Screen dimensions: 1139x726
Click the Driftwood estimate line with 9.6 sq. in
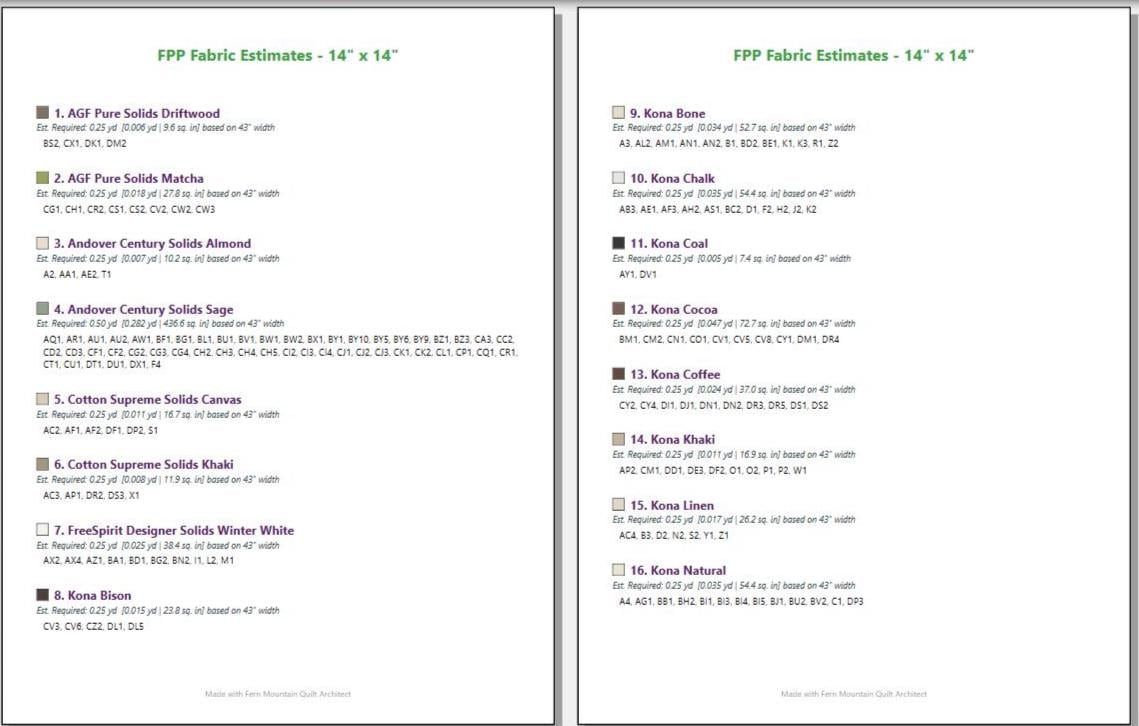coord(155,127)
